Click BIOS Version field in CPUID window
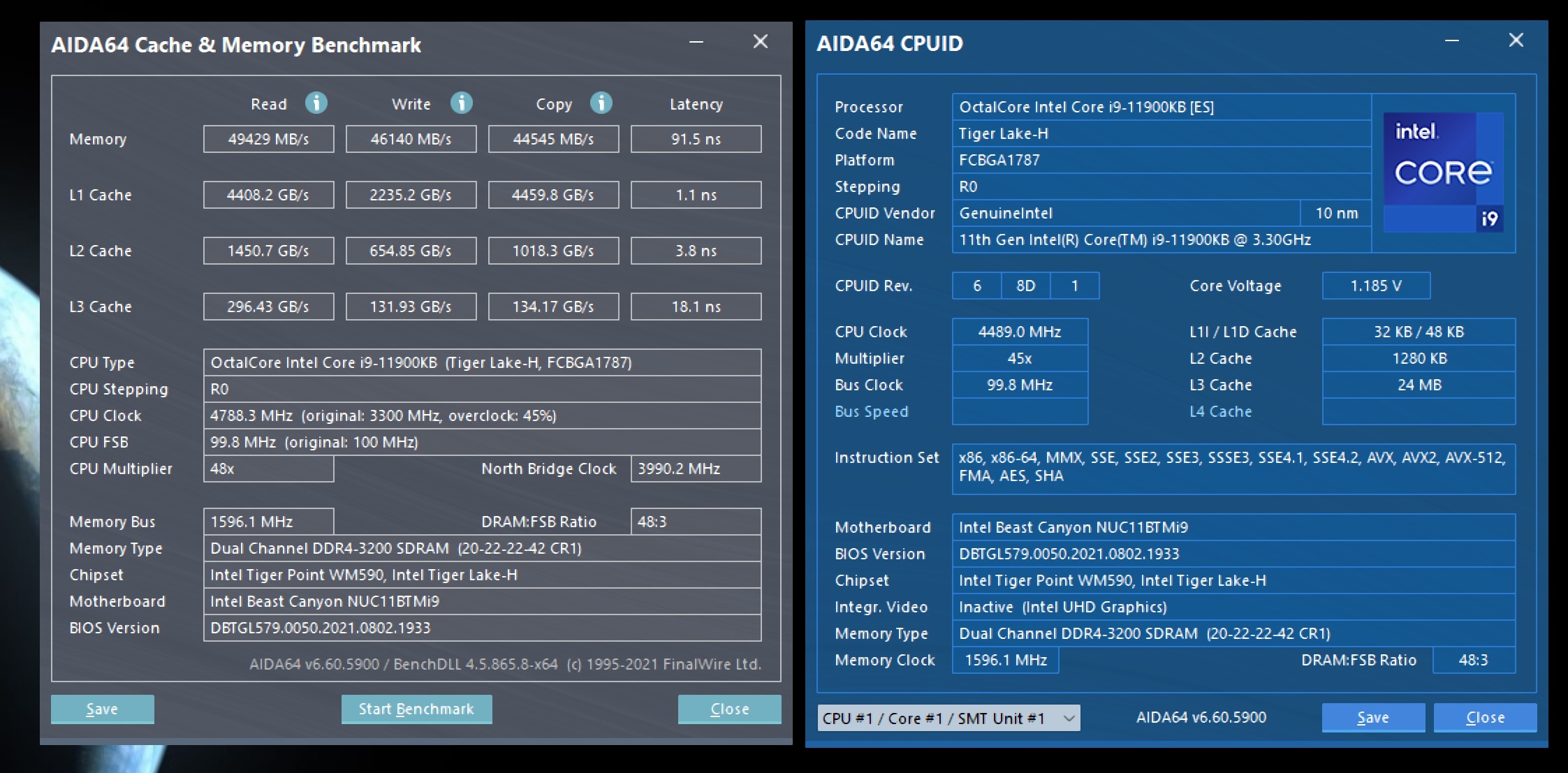1568x773 pixels. tap(1233, 554)
